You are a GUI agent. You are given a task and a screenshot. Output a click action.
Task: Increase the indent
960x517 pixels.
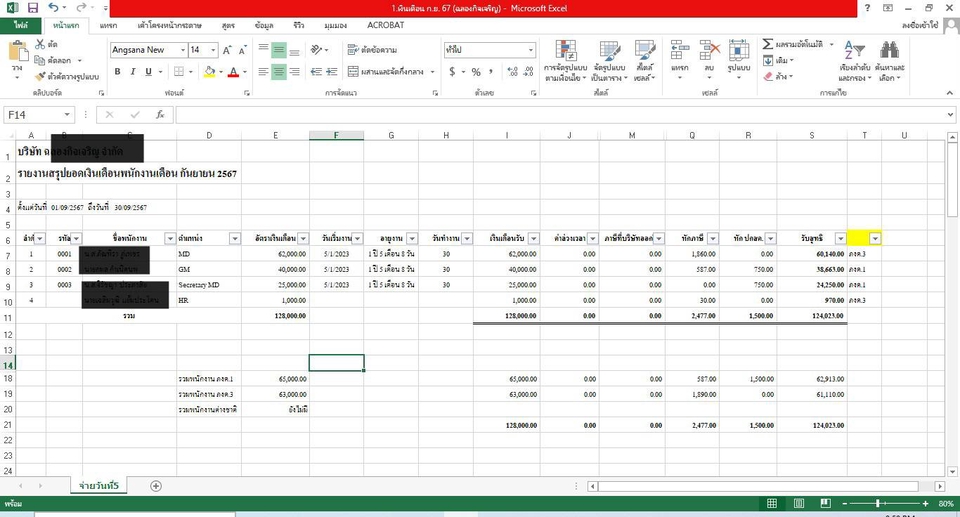[x=331, y=72]
